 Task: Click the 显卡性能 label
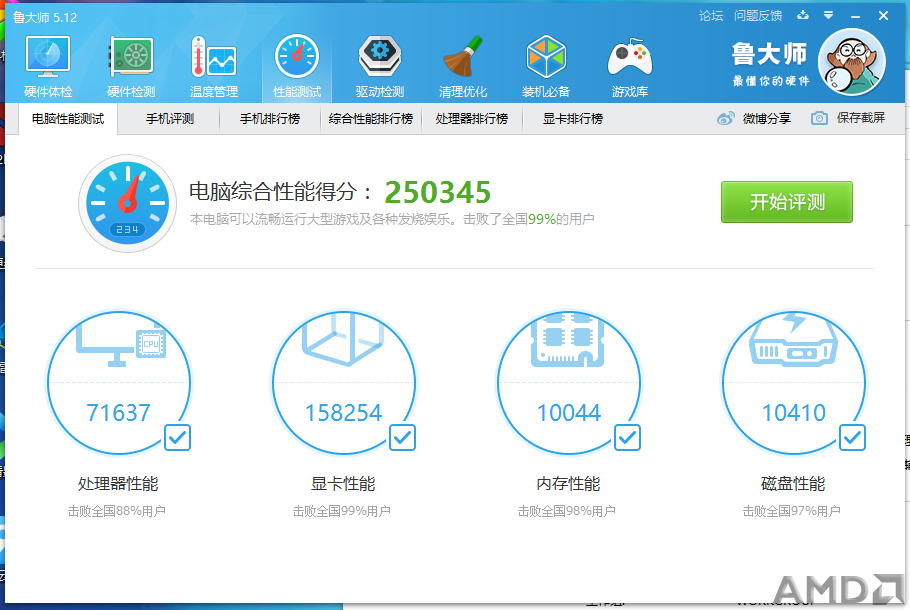tap(343, 483)
